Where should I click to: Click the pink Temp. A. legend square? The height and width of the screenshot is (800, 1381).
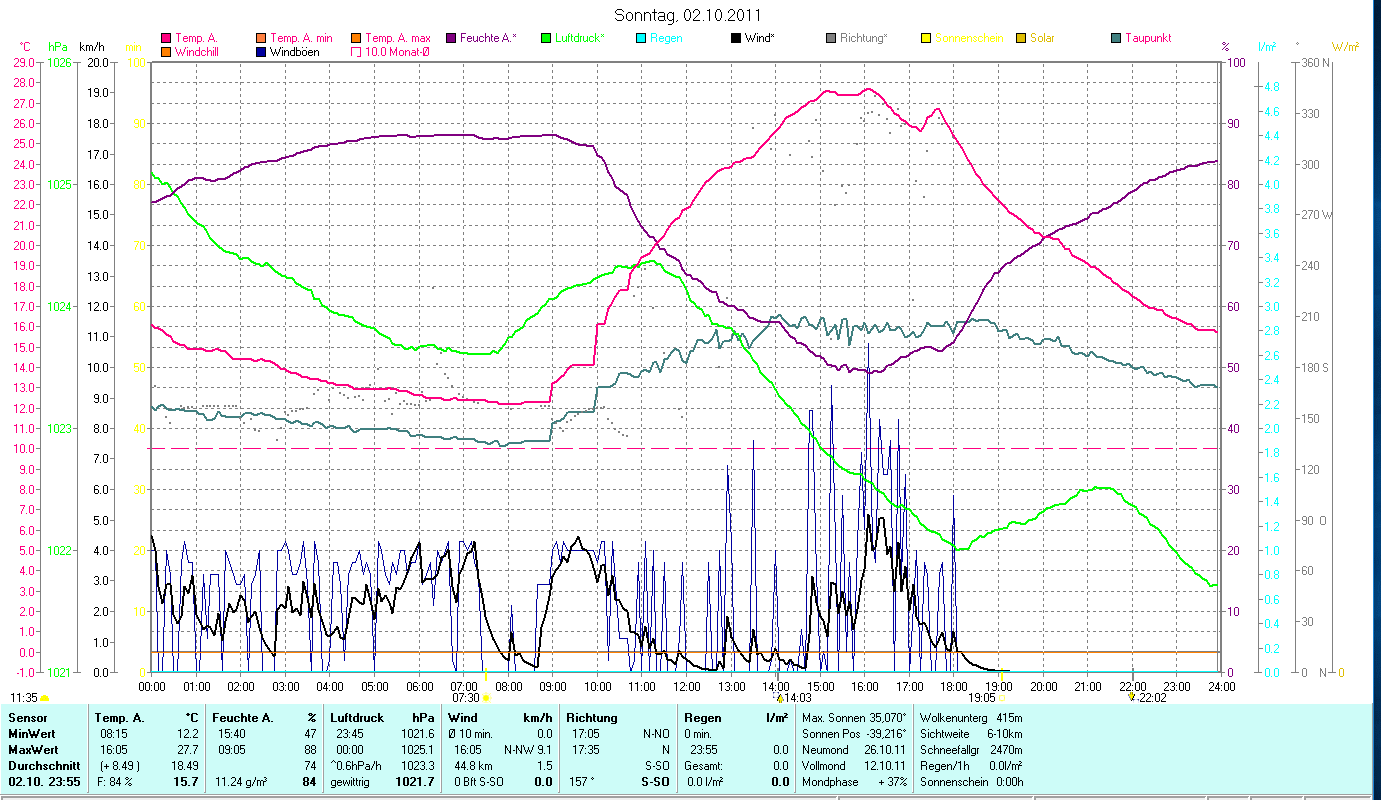pos(166,38)
